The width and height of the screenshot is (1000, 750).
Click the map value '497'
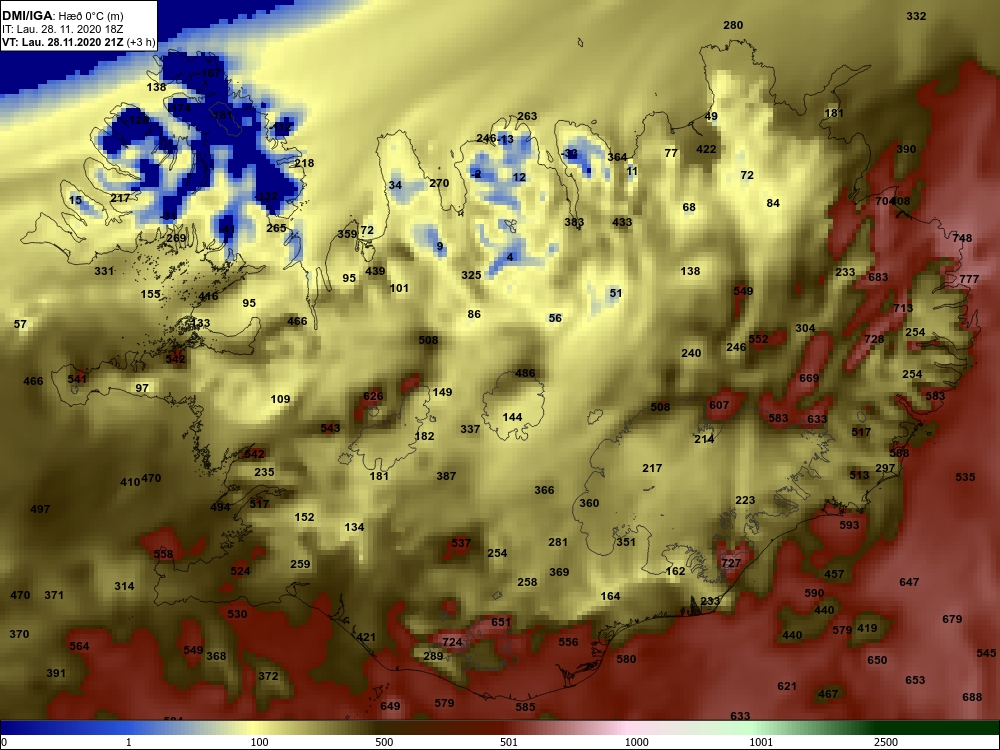(x=40, y=509)
